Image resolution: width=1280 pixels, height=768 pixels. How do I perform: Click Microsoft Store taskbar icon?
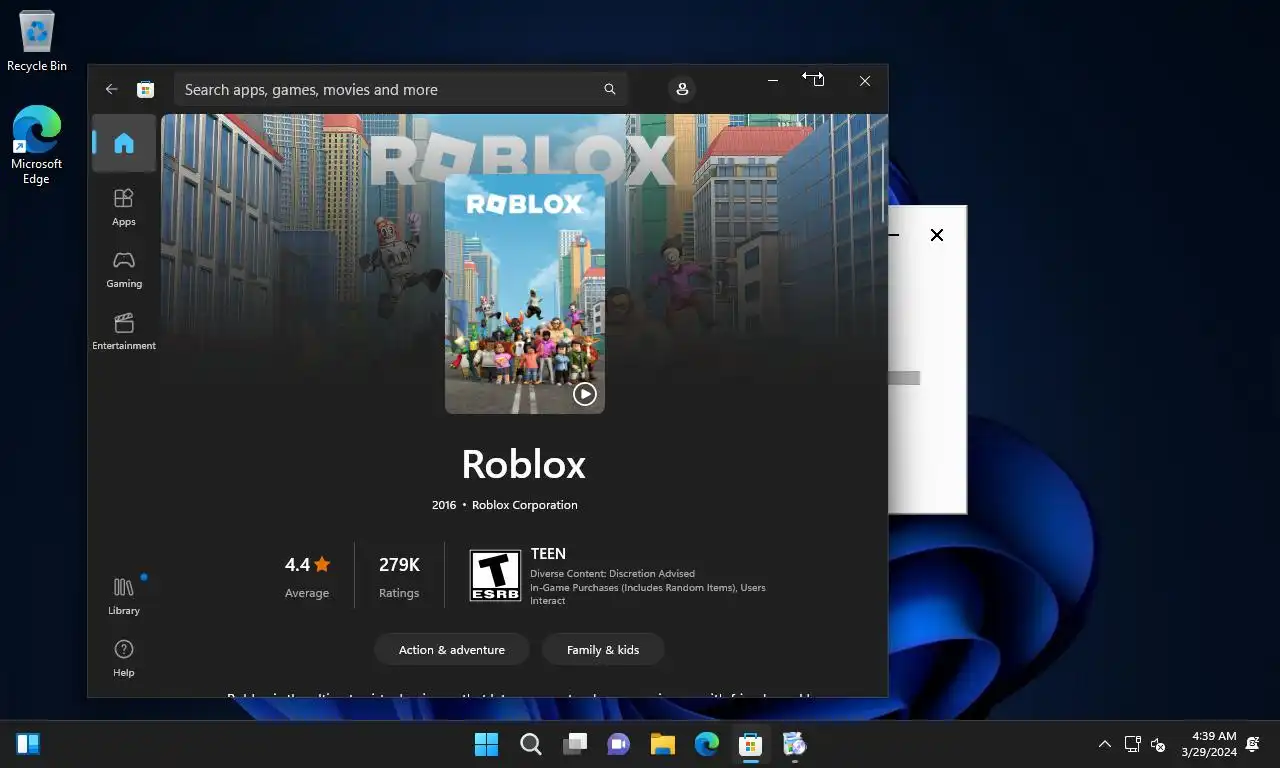coord(751,744)
